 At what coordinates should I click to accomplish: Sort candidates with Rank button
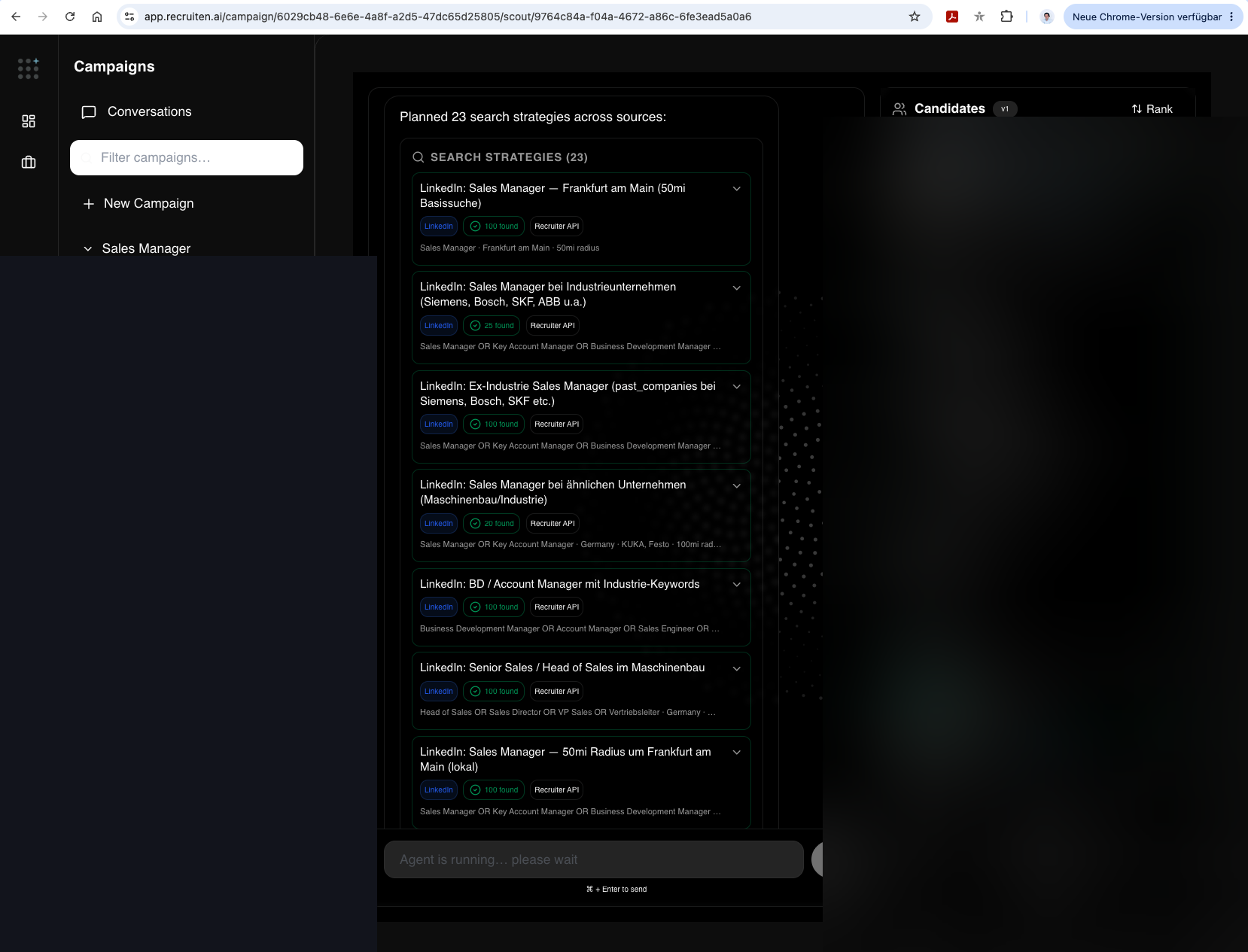[1152, 109]
